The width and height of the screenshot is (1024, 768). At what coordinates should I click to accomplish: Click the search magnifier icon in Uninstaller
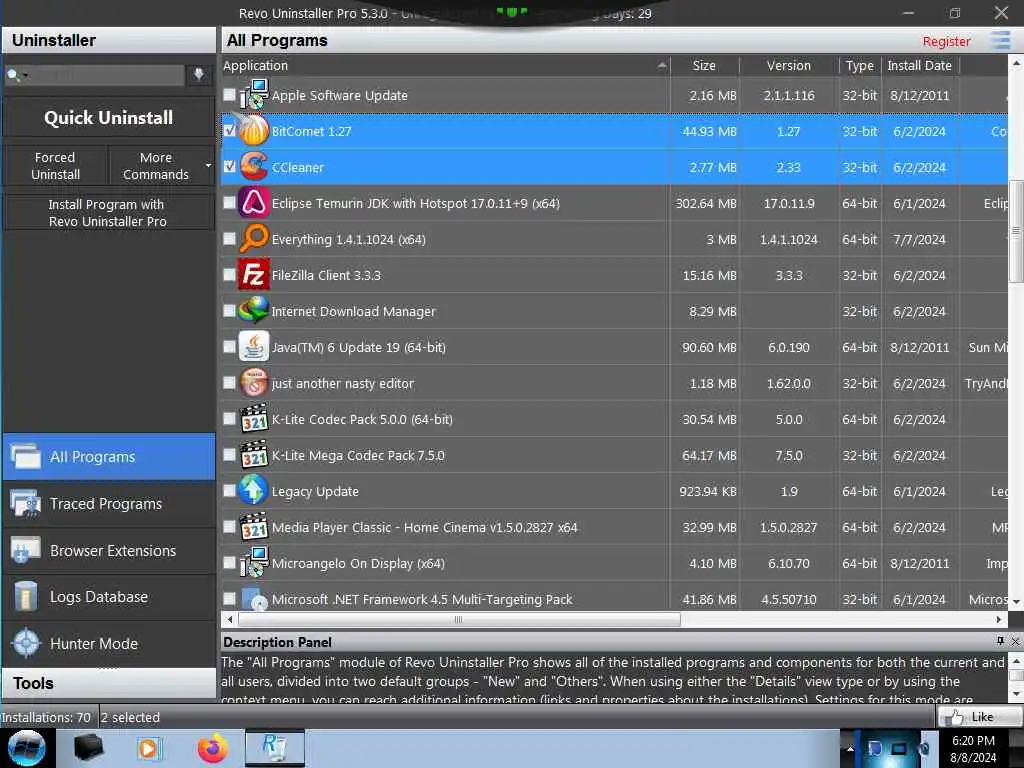(x=12, y=75)
